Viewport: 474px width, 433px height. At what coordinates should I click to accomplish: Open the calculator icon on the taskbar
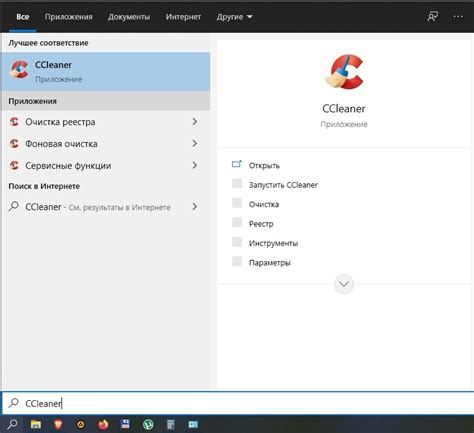[170, 424]
